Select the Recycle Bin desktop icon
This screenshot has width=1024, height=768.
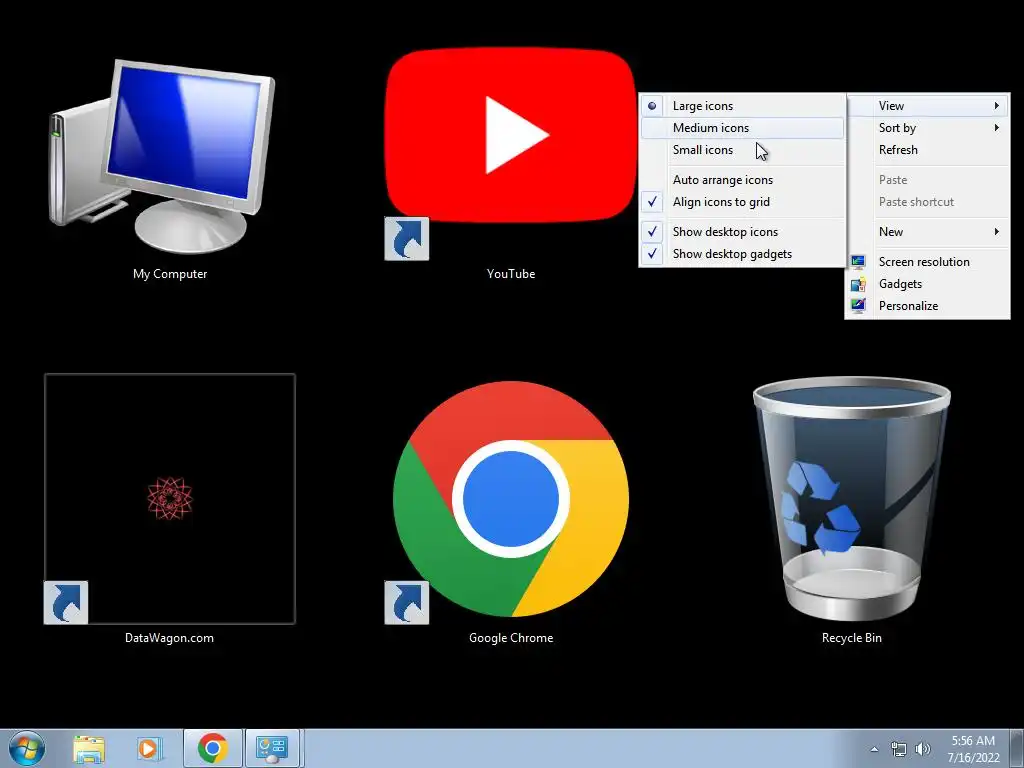(852, 499)
